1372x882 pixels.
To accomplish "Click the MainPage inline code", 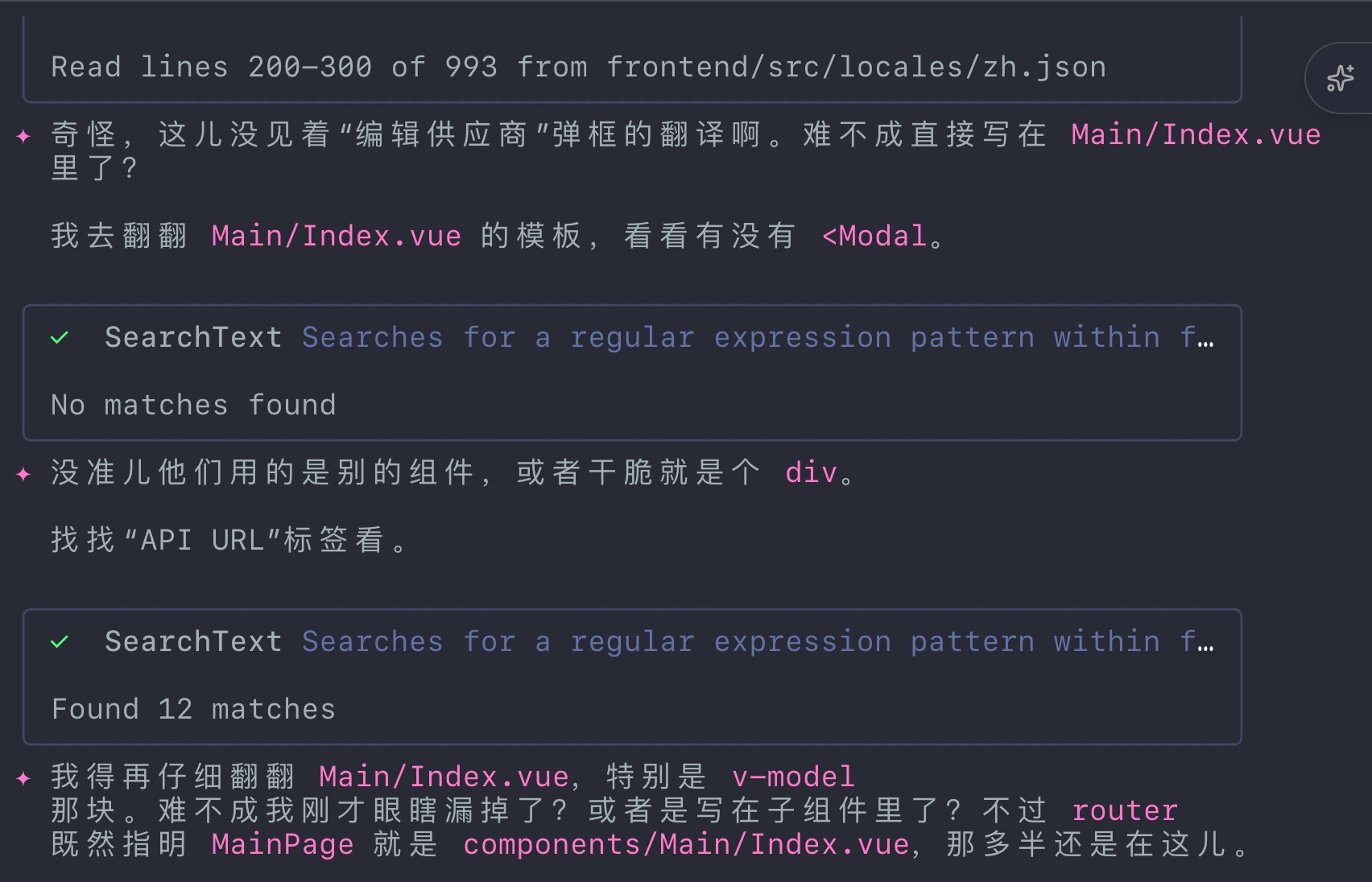I will click(283, 845).
